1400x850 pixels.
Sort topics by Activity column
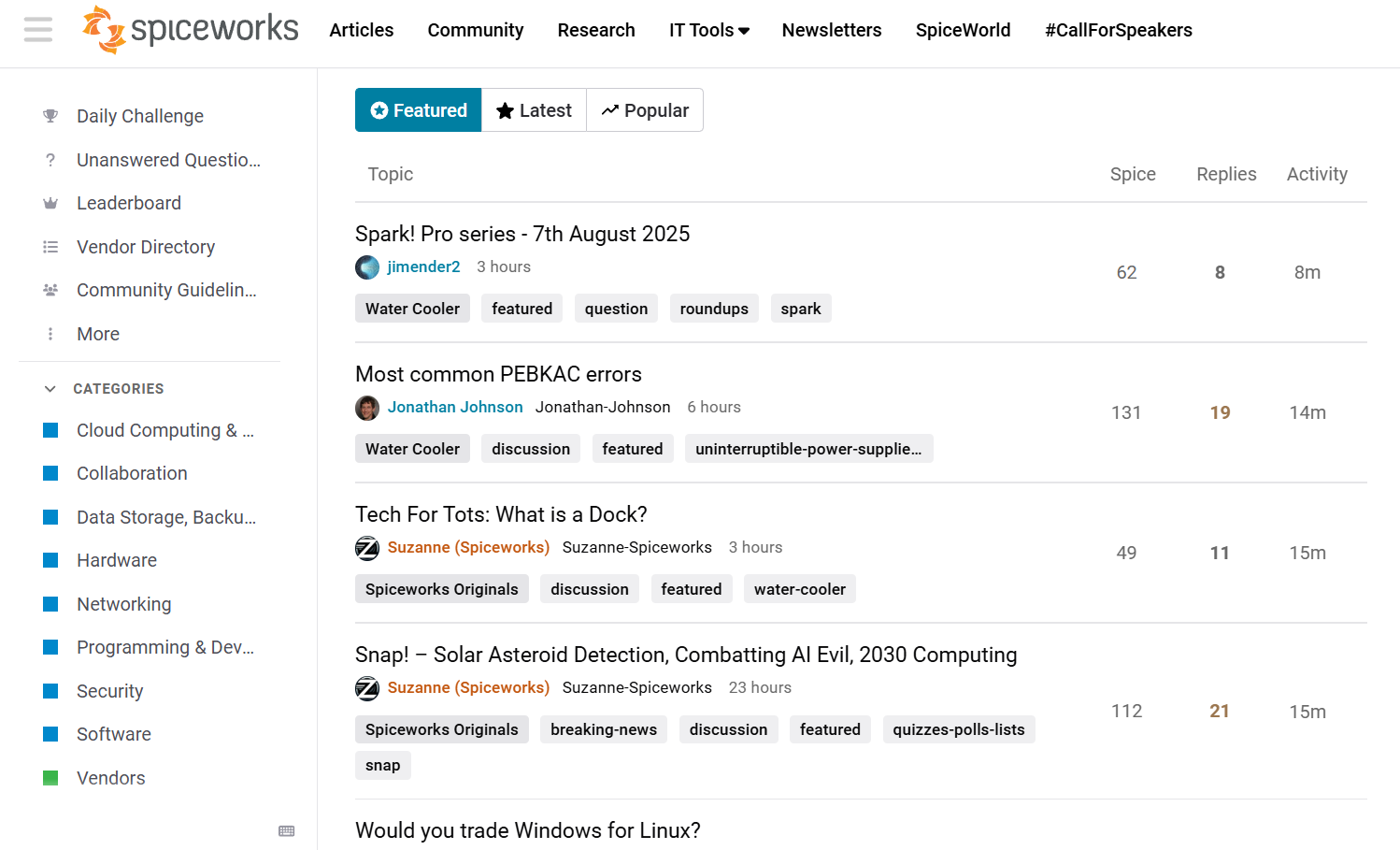click(x=1317, y=174)
